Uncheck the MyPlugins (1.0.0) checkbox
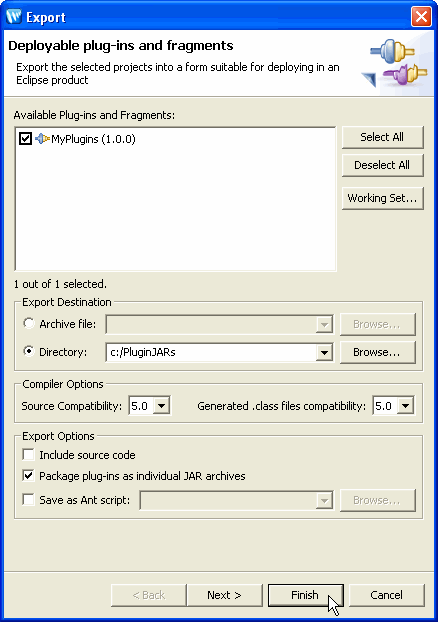 click(25, 139)
